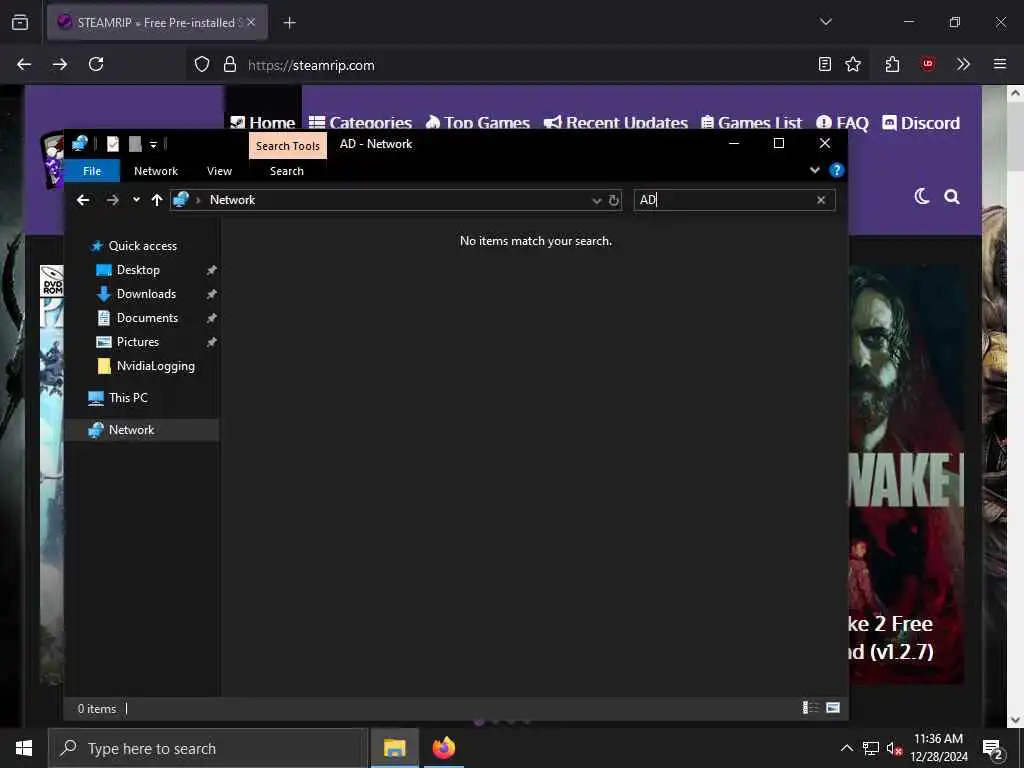Open the Network ribbon tab
The width and height of the screenshot is (1024, 768).
coord(155,170)
